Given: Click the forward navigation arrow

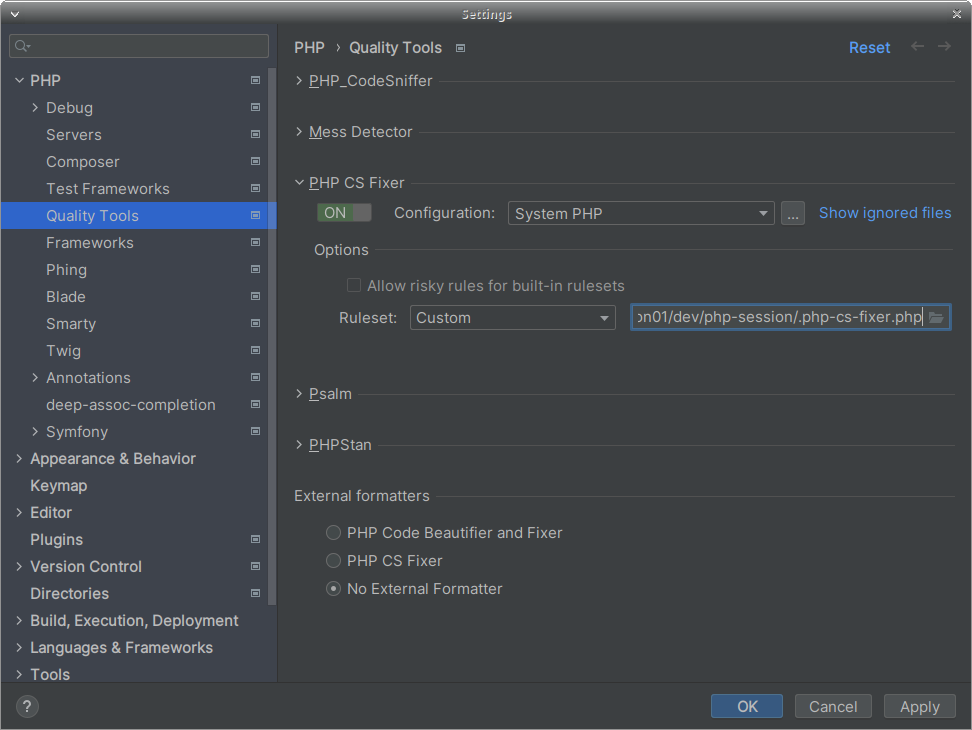Looking at the screenshot, I should [x=944, y=46].
